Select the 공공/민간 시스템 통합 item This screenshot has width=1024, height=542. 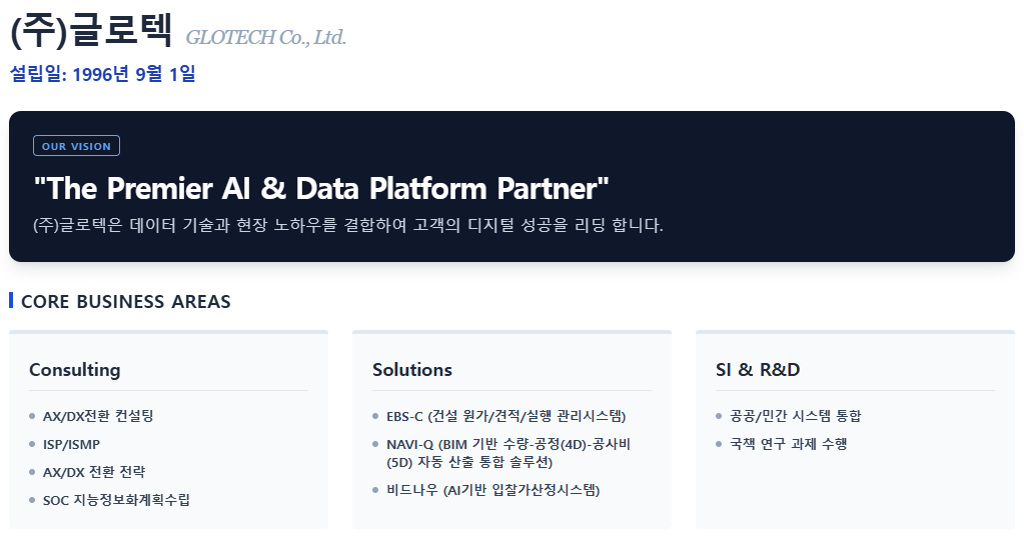click(795, 416)
